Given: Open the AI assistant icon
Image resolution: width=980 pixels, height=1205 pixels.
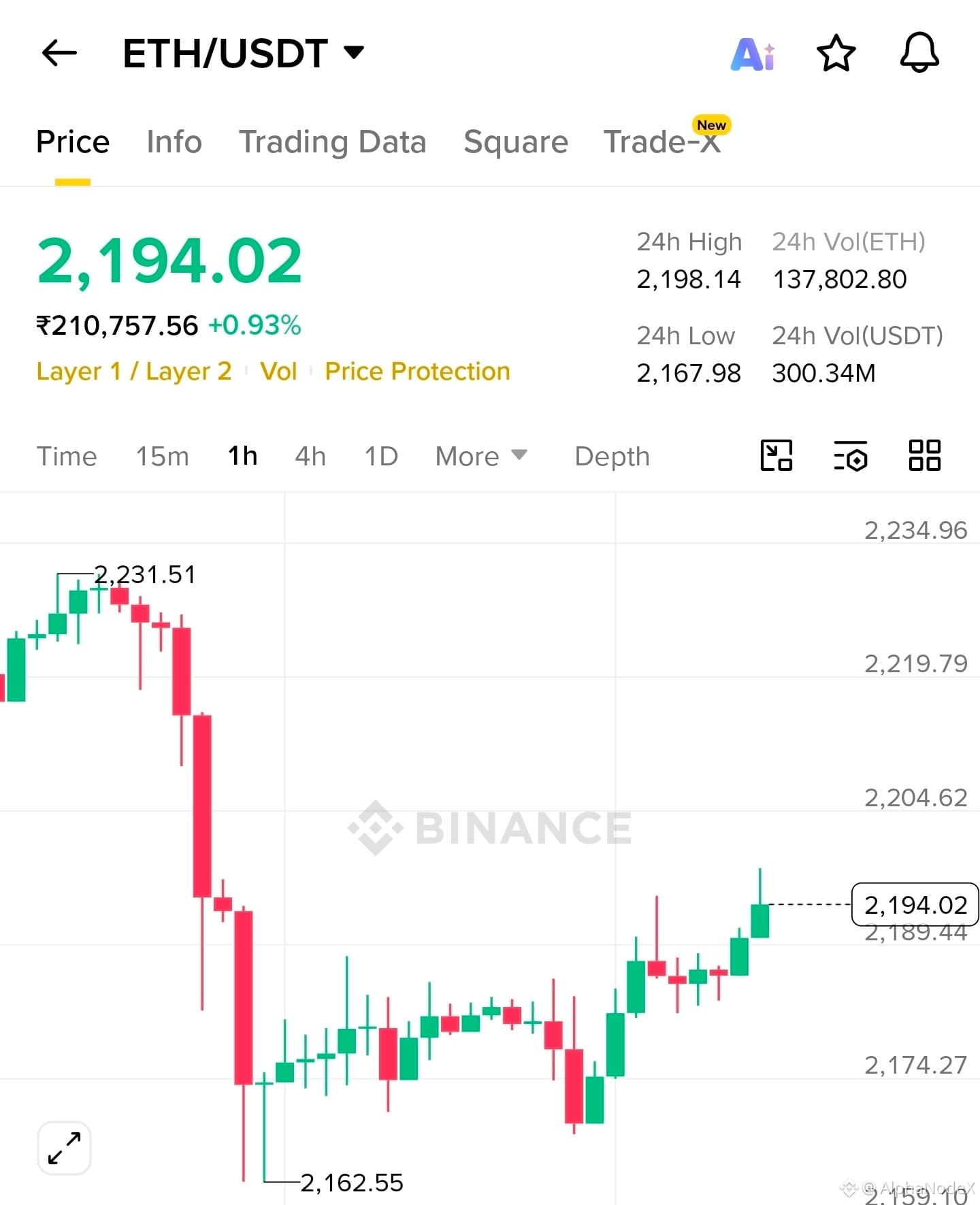Looking at the screenshot, I should [753, 54].
